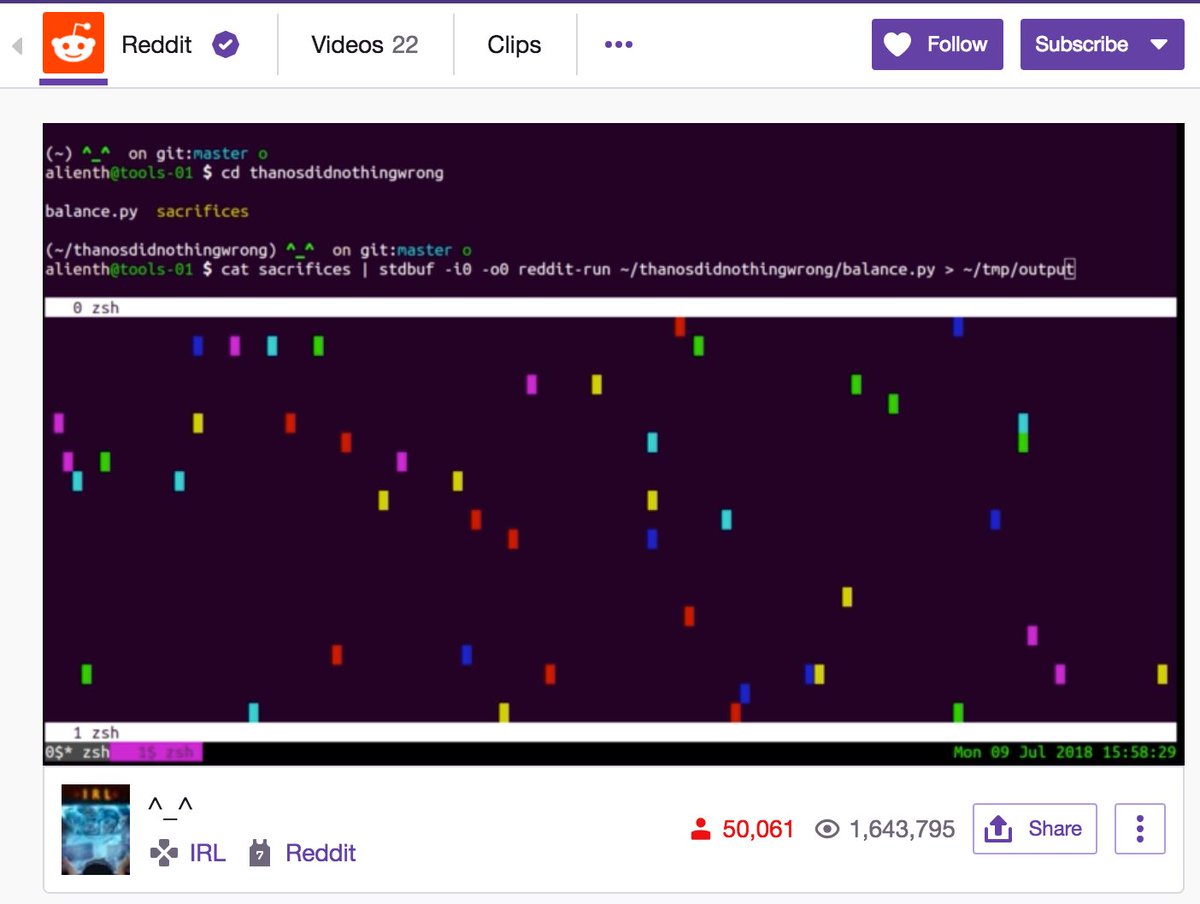Click the community icon beside Reddit link

pyautogui.click(x=260, y=853)
